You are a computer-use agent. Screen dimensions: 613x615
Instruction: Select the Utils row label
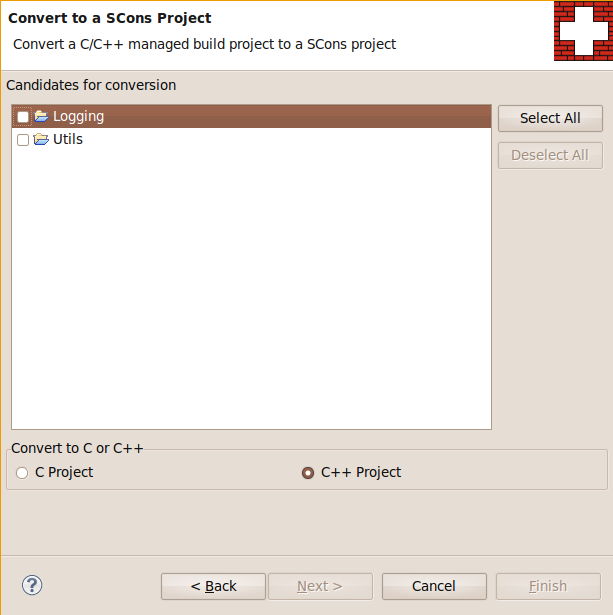pyautogui.click(x=68, y=139)
